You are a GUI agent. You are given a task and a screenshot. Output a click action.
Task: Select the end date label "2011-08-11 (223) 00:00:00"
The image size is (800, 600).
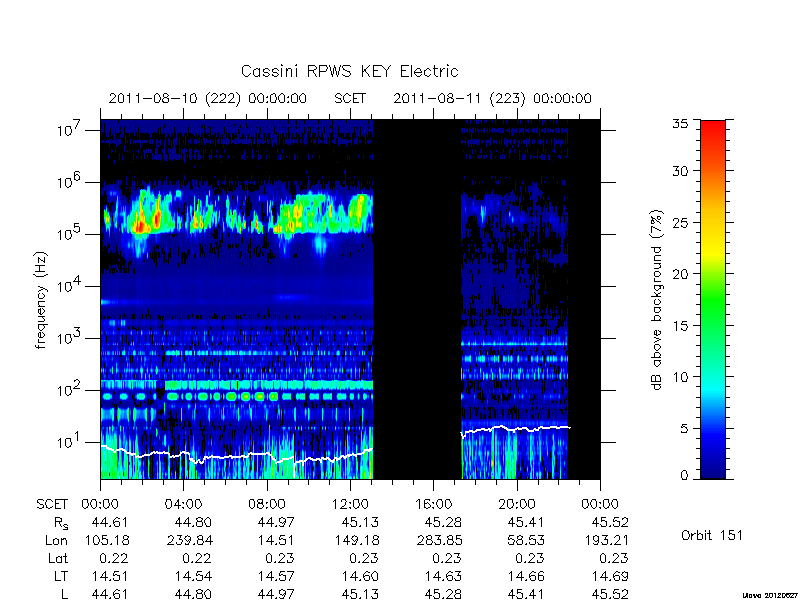492,98
